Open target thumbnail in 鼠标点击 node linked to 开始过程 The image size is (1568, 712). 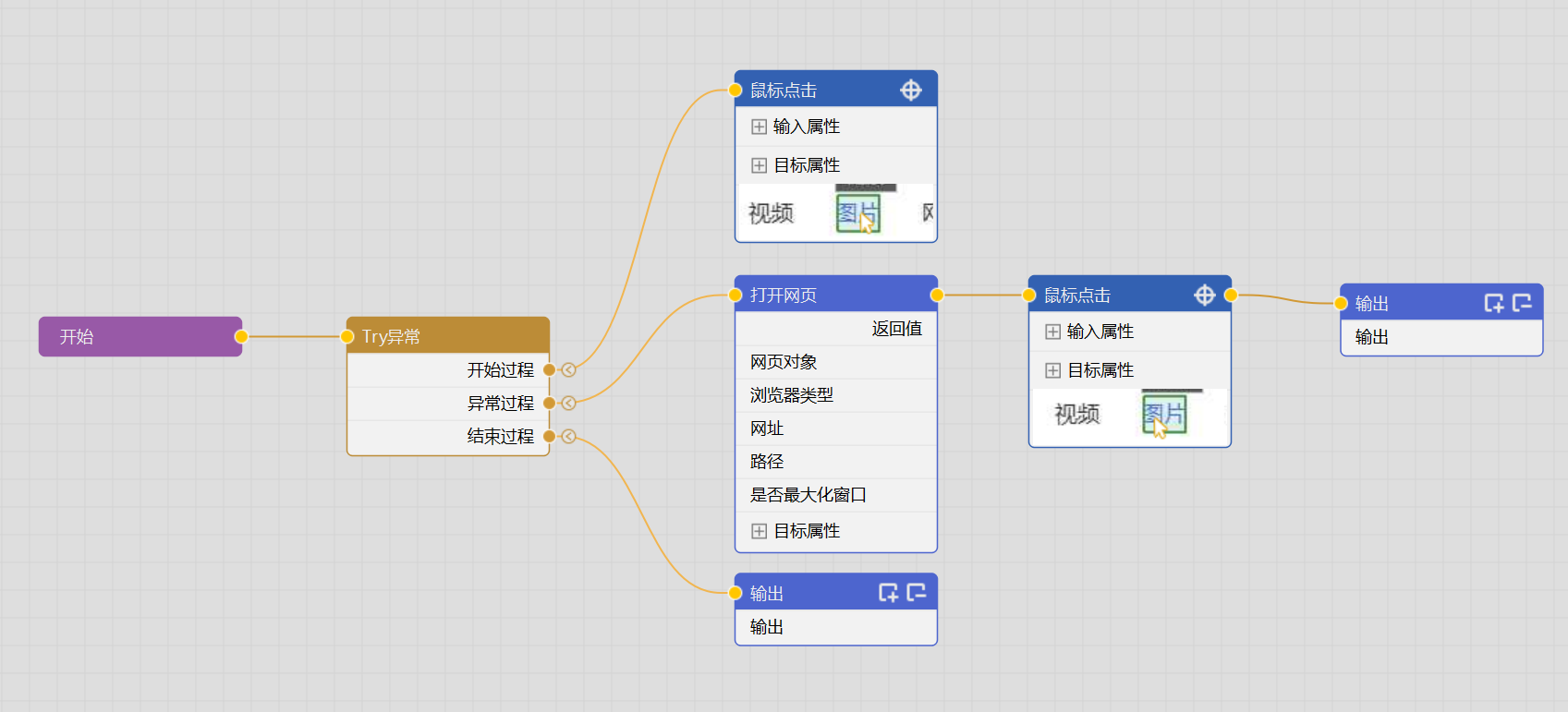[836, 212]
